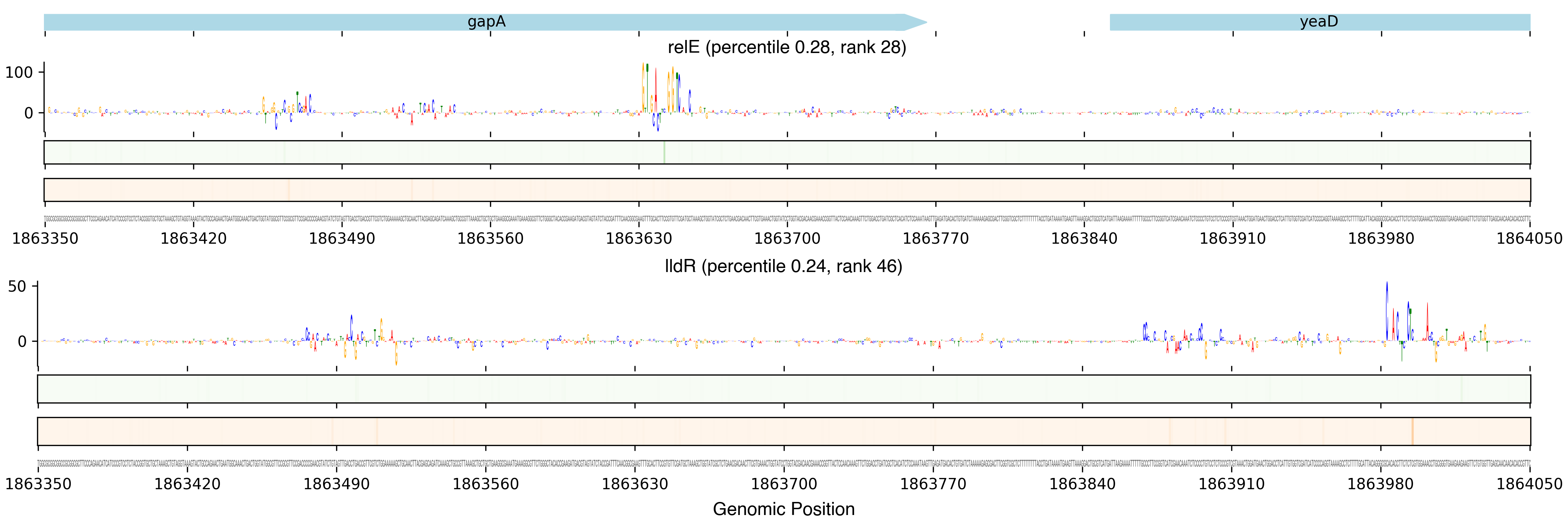Click the 1863980 tick label, bottom plot
Screen dimensions: 1568x523
coord(1380,485)
